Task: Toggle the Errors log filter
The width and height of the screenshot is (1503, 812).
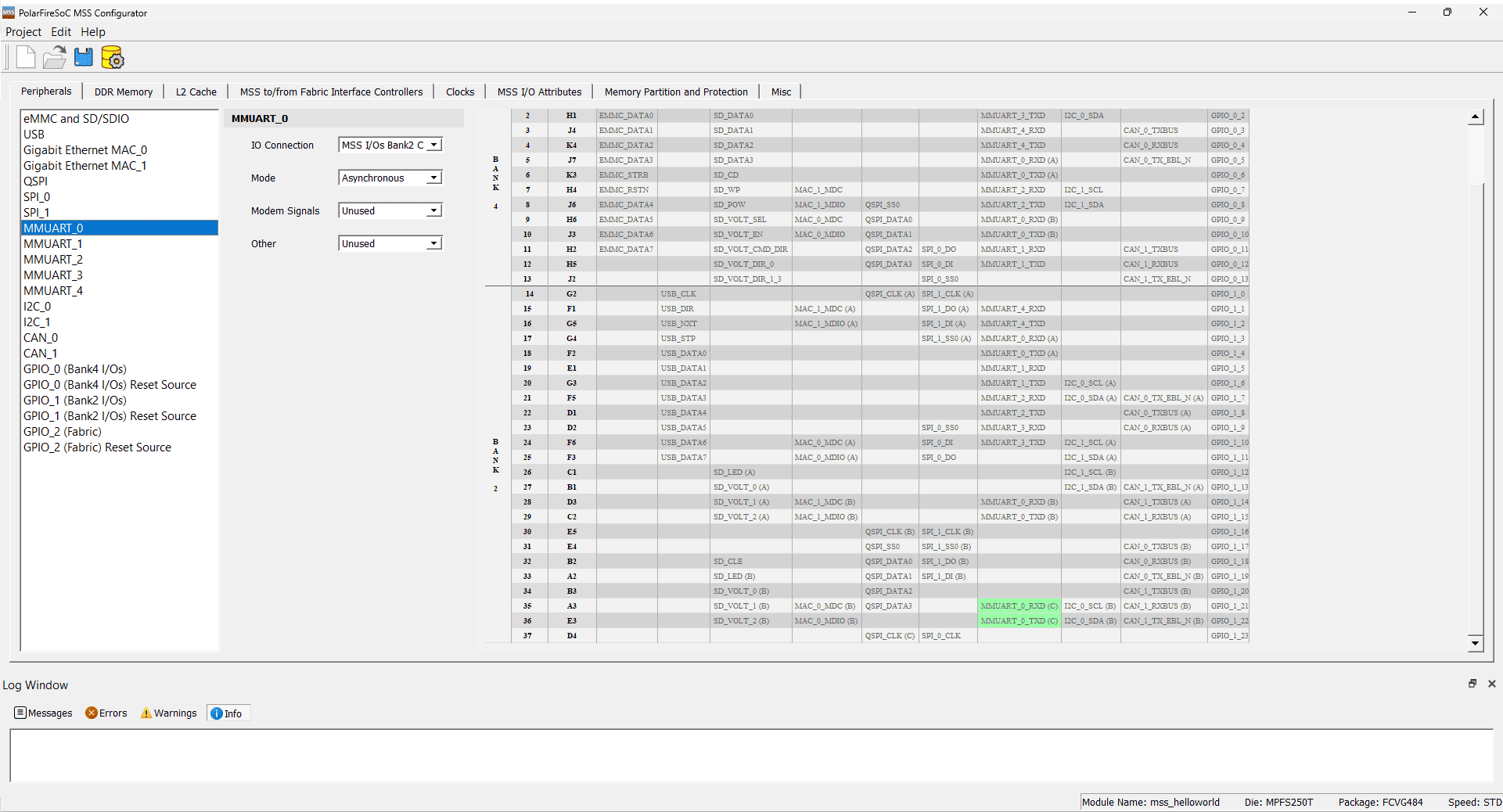Action: pos(106,713)
